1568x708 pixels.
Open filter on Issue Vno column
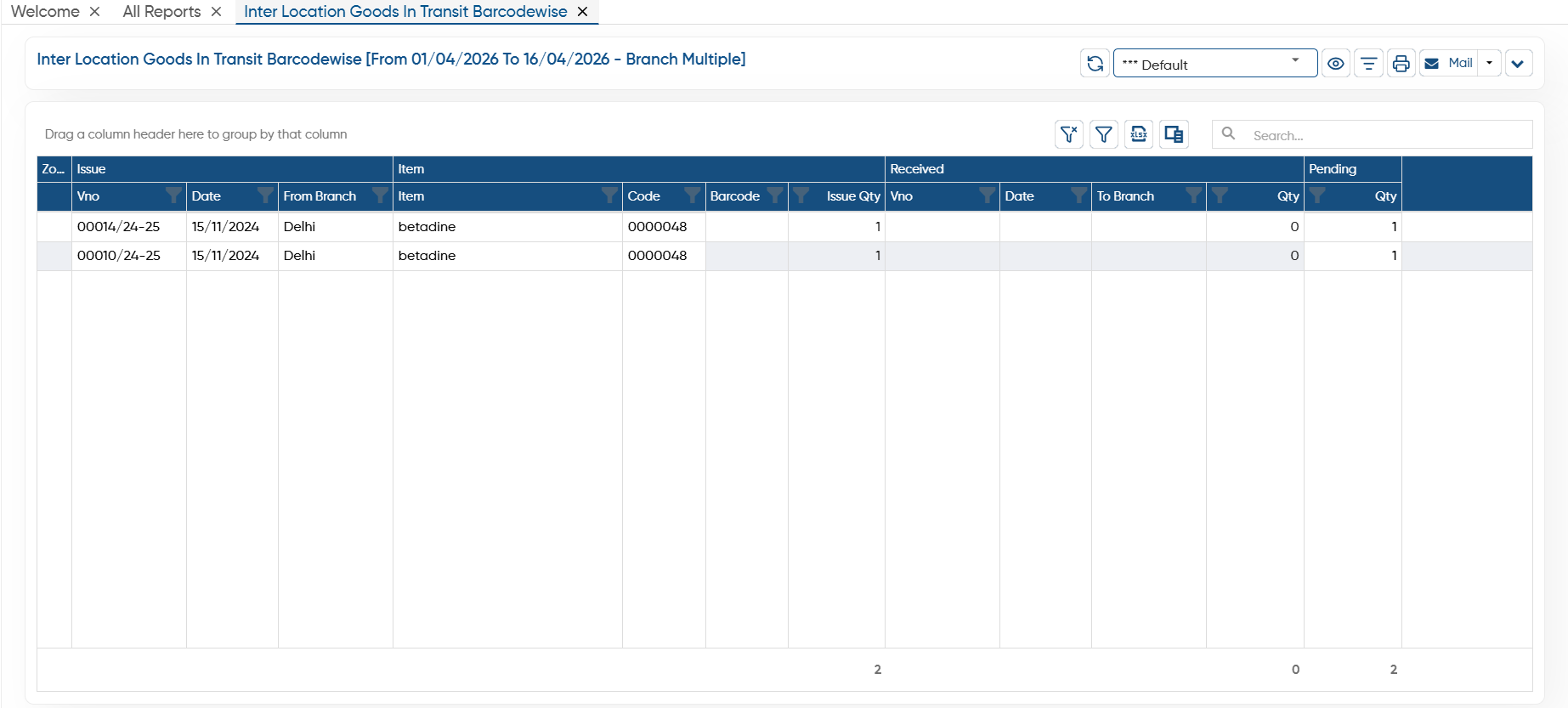[173, 195]
